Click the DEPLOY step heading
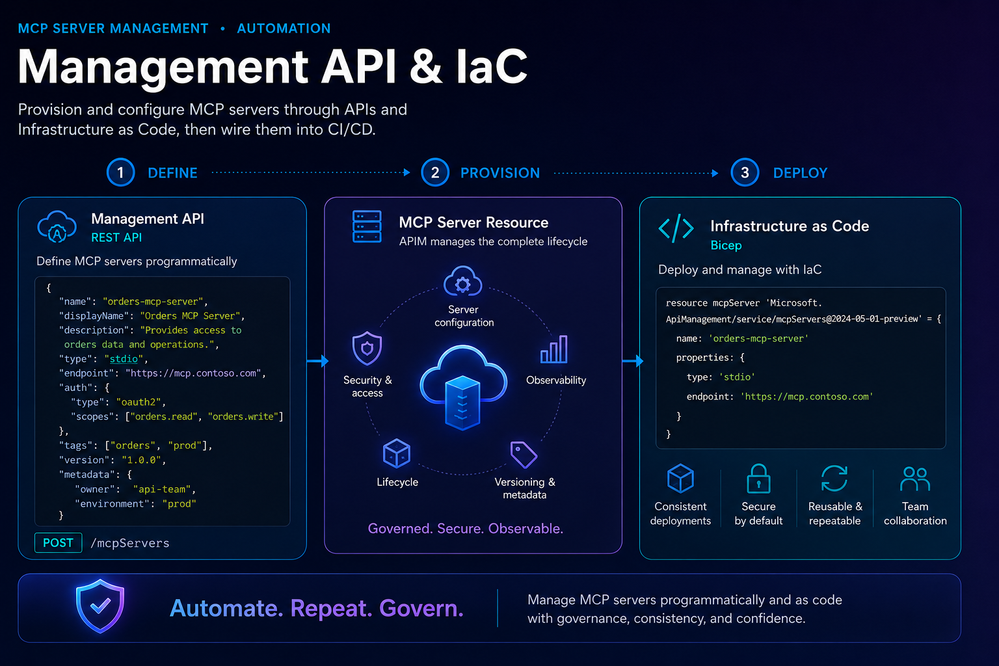The width and height of the screenshot is (999, 666). [x=800, y=173]
